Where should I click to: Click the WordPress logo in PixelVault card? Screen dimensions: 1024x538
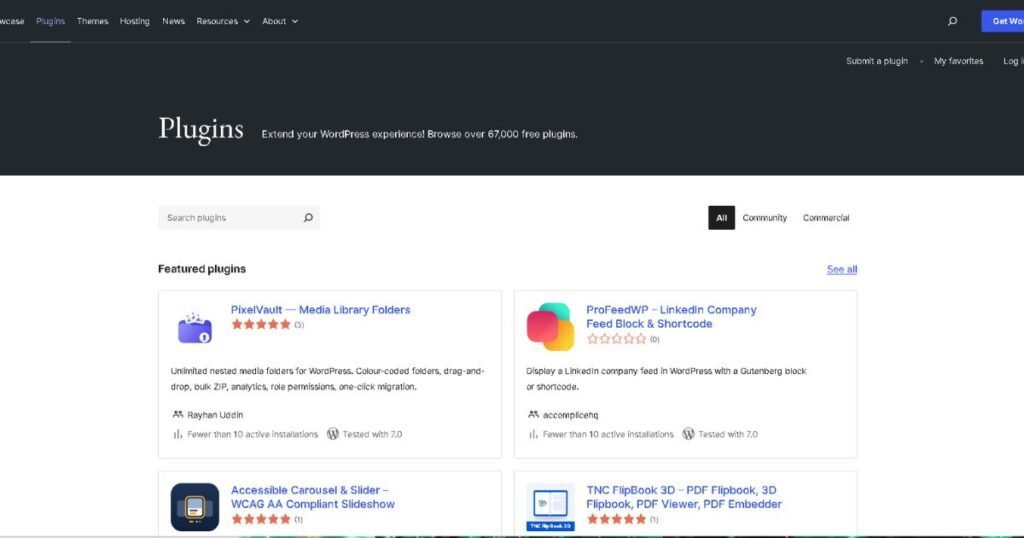coord(333,434)
